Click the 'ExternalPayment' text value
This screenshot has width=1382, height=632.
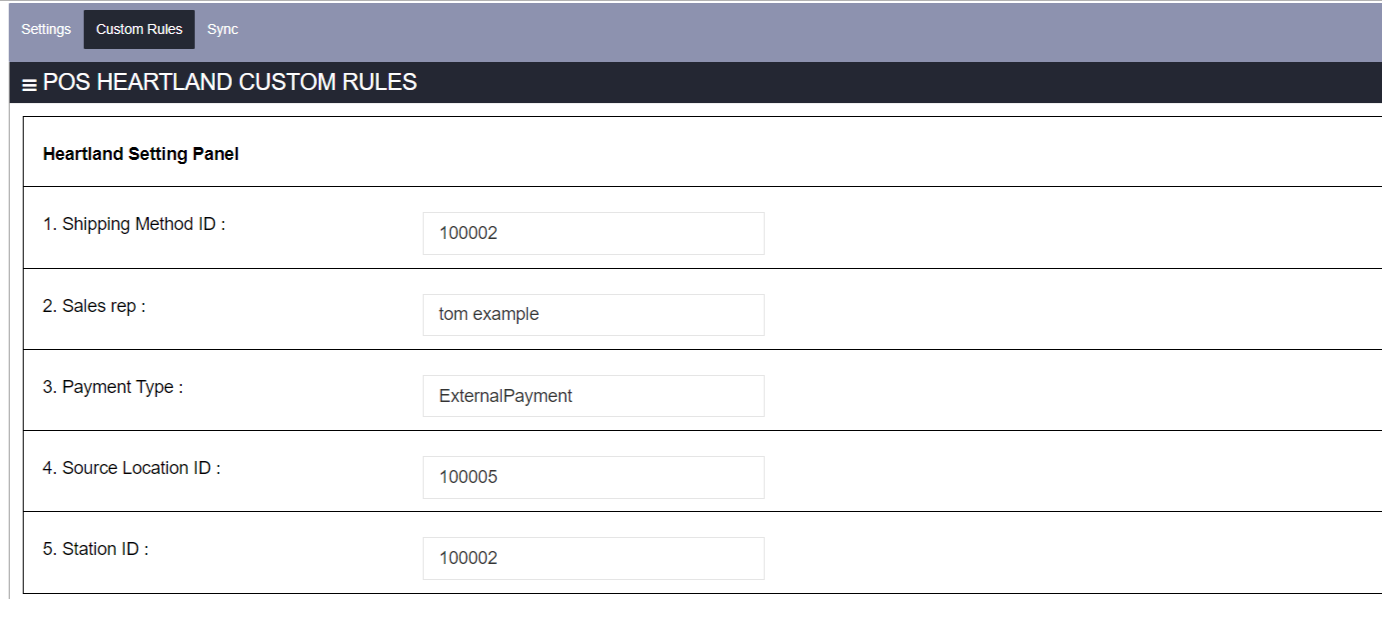tap(505, 396)
